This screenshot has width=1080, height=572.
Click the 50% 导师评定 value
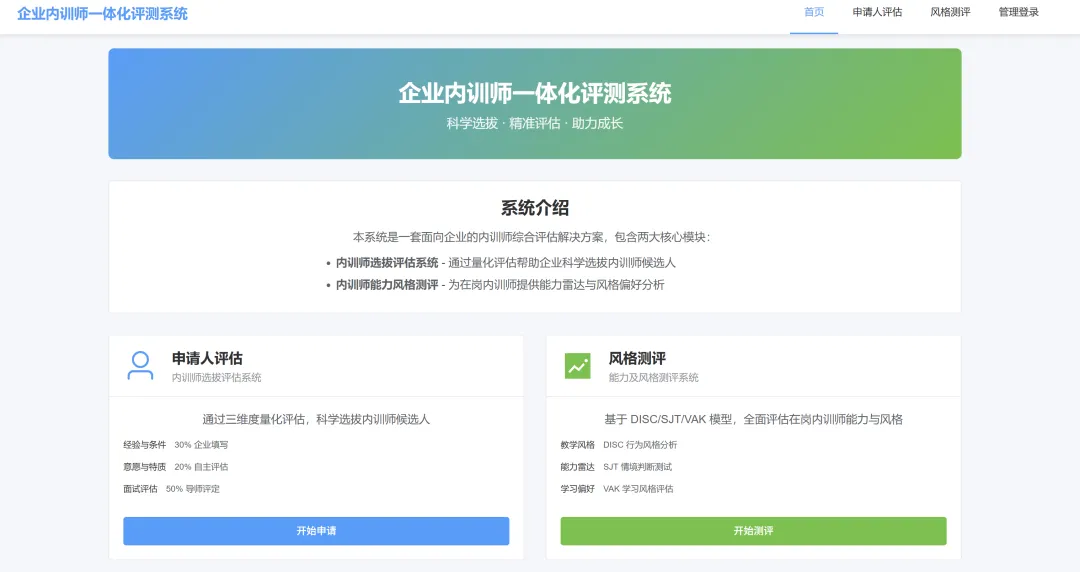[x=193, y=489]
